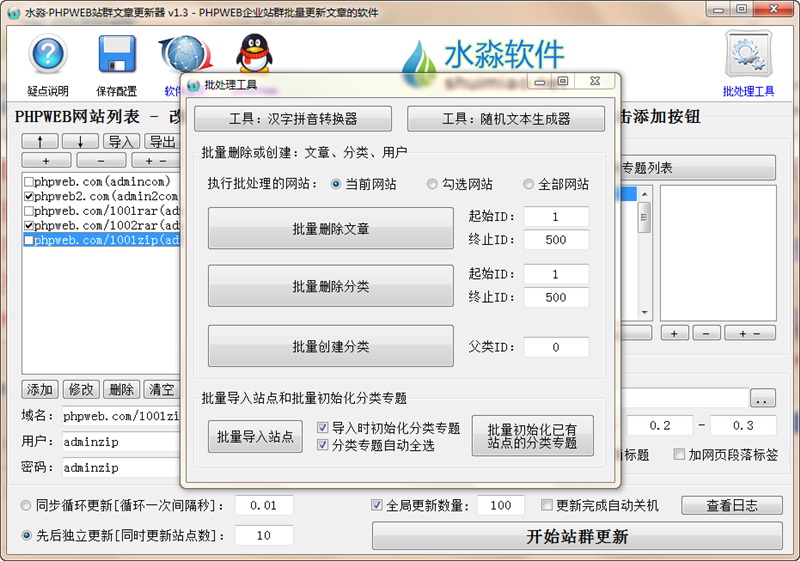Toggle 更新完成自动关机 checkbox
Screen dimensions: 800x561
[546, 505]
